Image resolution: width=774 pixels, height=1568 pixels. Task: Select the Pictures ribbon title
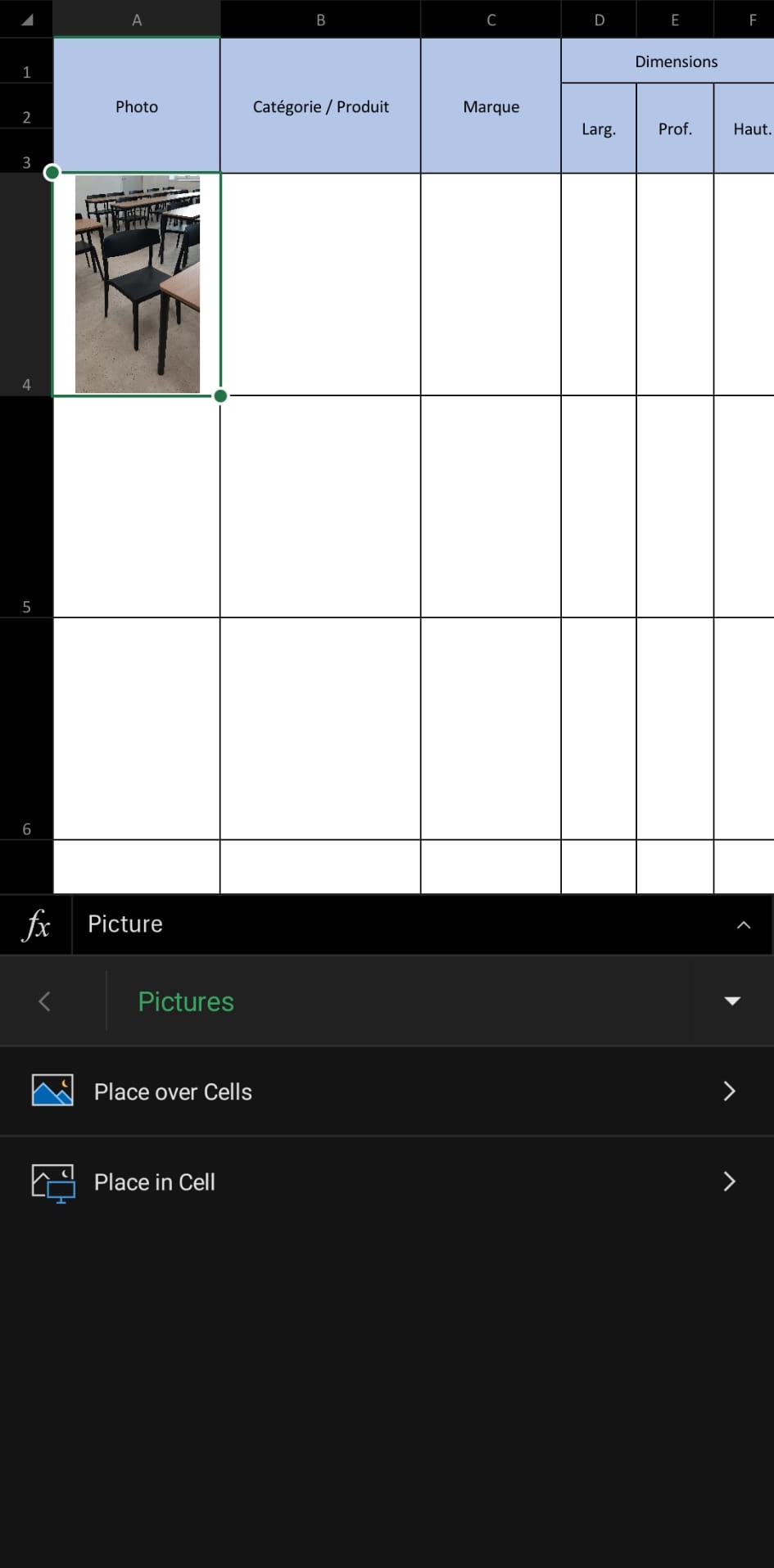[186, 1001]
